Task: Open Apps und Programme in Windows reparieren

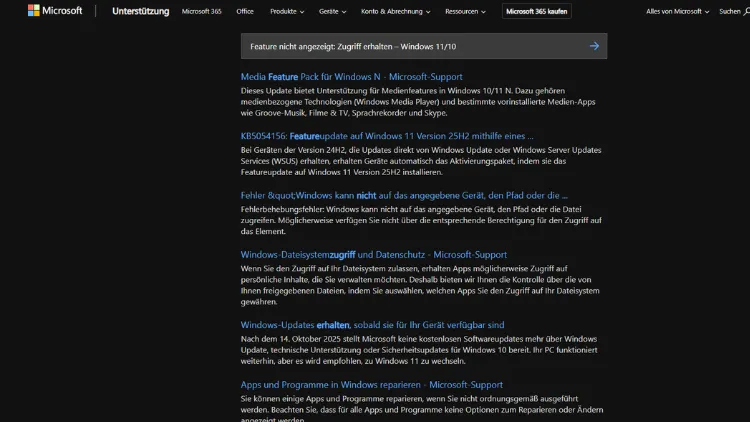Action: click(372, 385)
